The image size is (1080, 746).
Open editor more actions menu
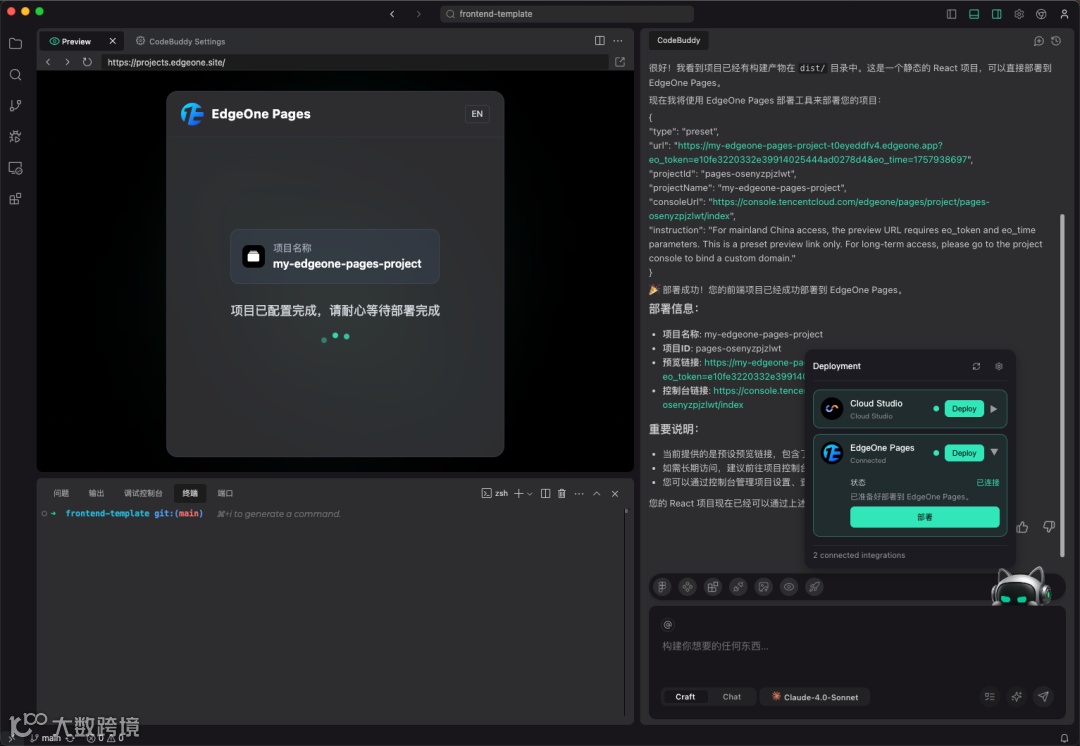pos(619,41)
